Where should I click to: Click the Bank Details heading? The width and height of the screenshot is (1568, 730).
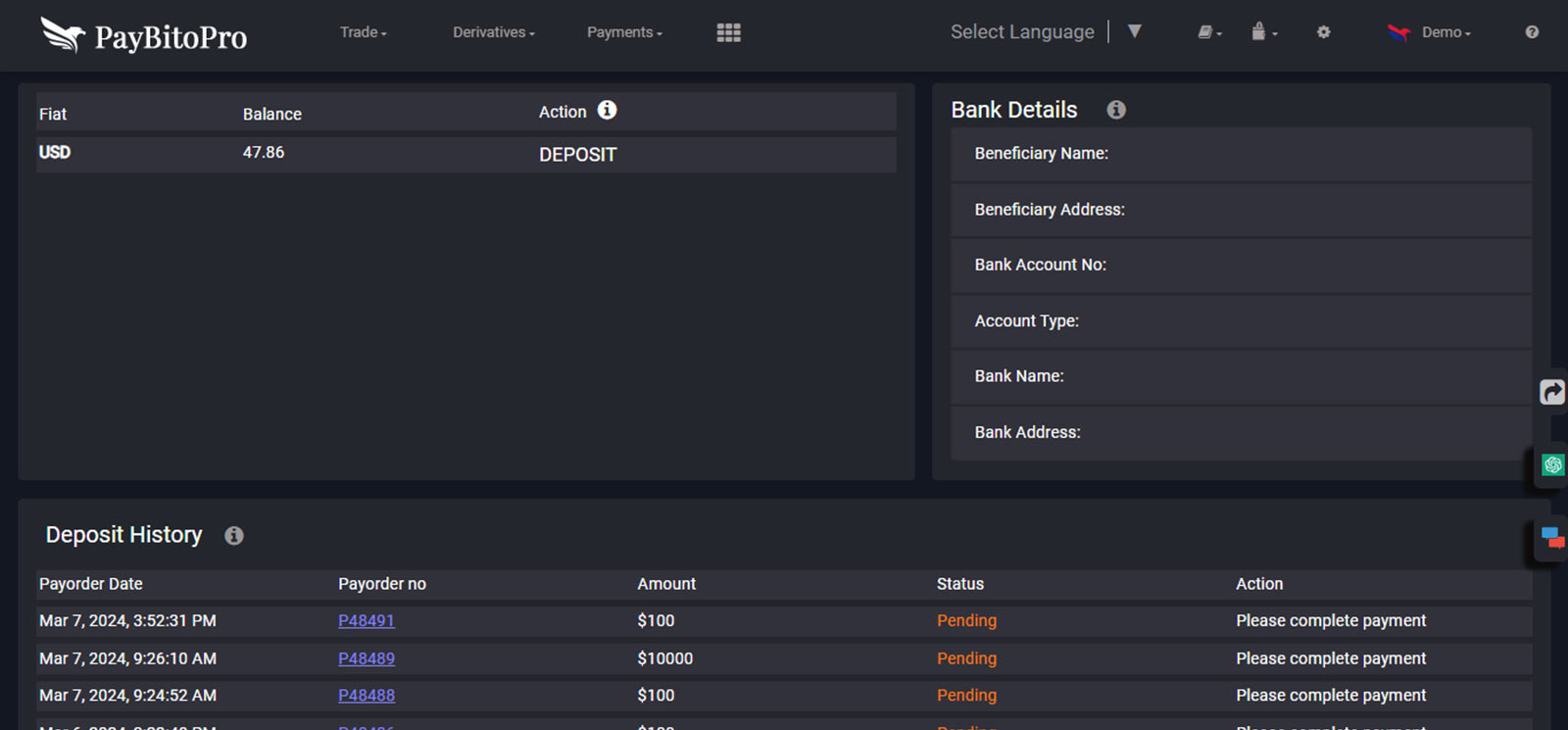[1014, 110]
